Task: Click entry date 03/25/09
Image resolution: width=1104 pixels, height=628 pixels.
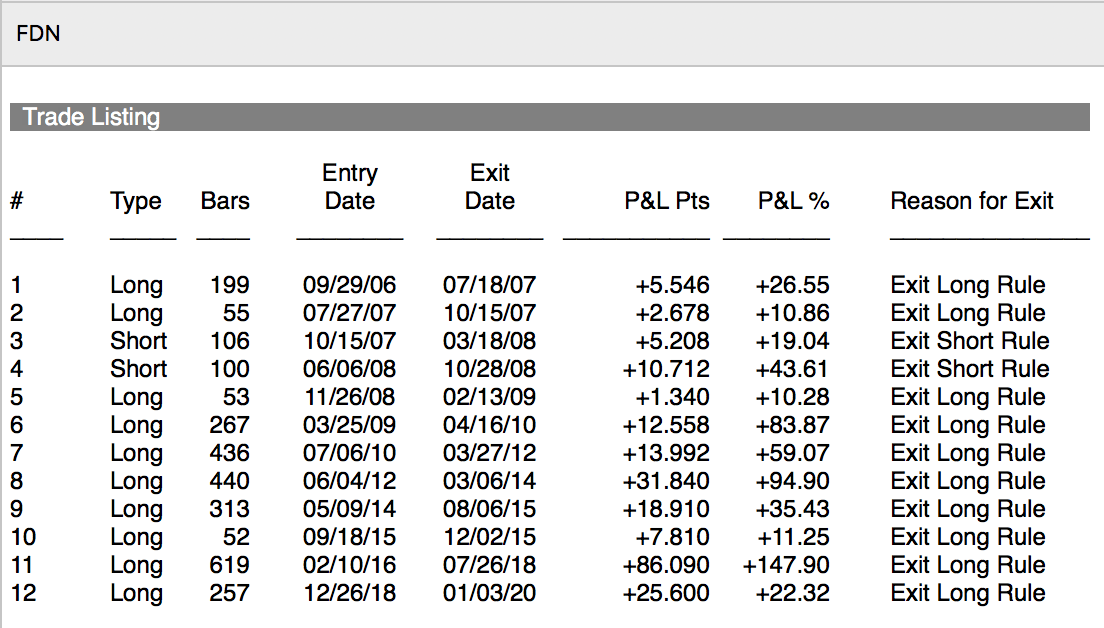Action: 349,425
